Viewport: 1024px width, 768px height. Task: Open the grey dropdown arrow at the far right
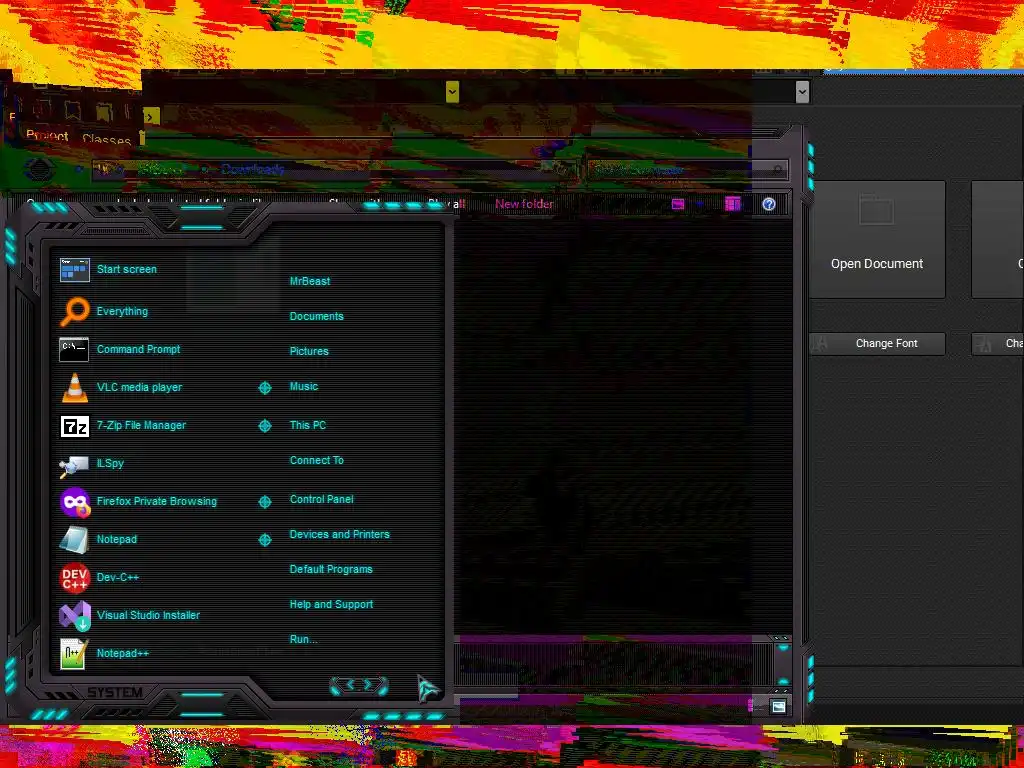(x=803, y=92)
